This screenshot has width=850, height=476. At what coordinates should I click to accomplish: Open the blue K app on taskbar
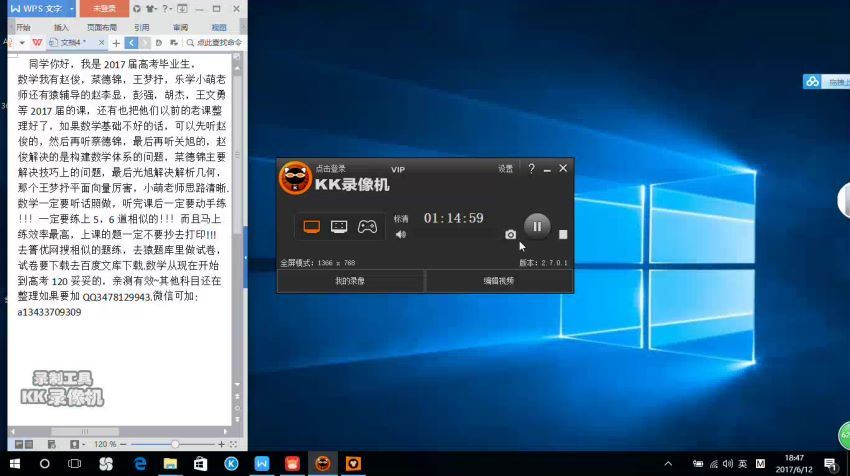[x=231, y=464]
